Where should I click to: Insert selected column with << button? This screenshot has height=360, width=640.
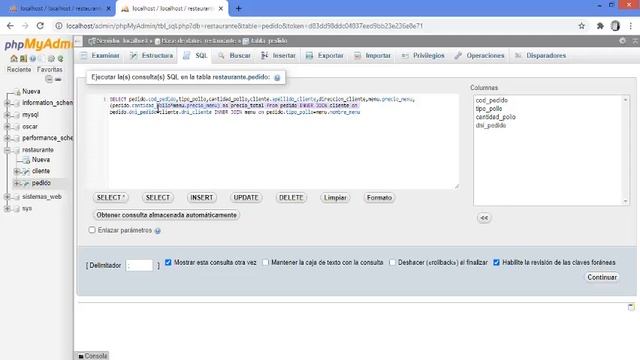[x=484, y=218]
